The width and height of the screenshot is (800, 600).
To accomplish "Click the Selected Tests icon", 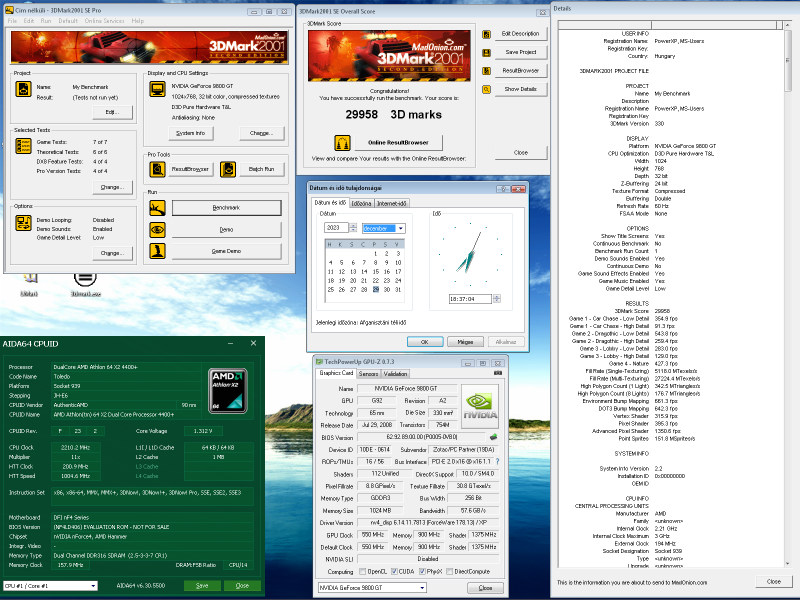I will (23, 146).
